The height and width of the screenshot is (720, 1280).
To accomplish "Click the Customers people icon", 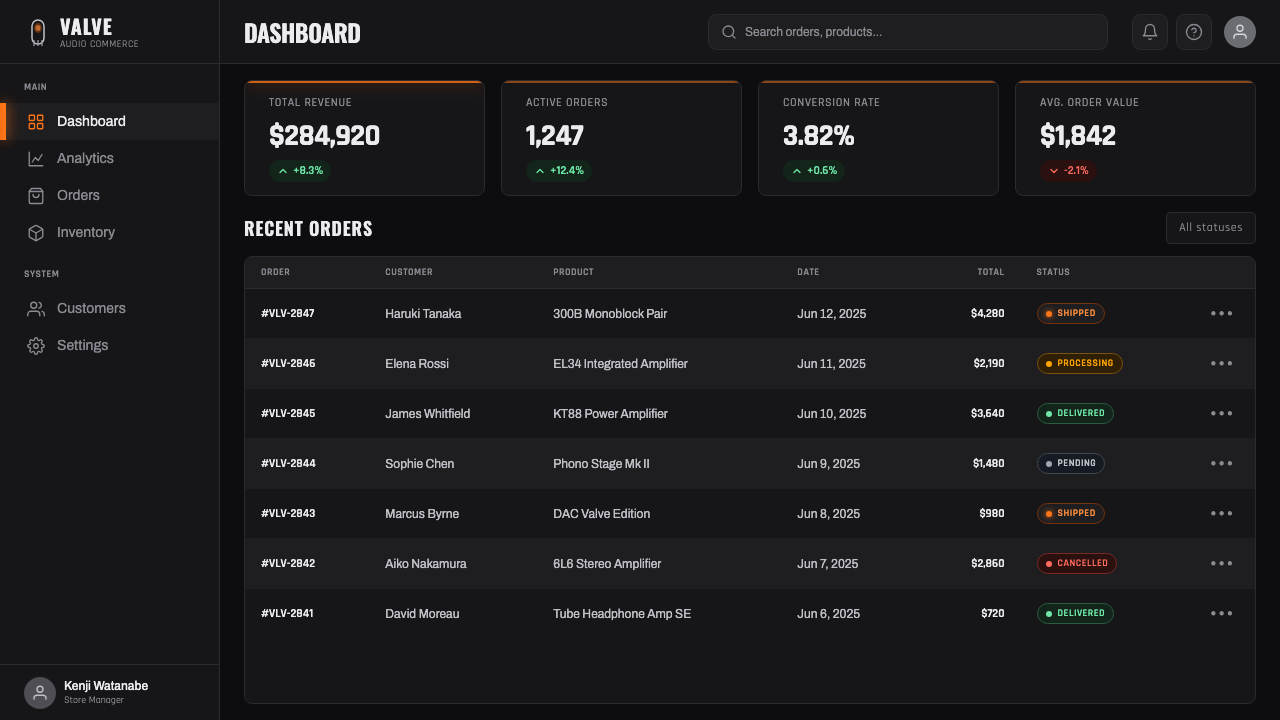I will coord(36,308).
